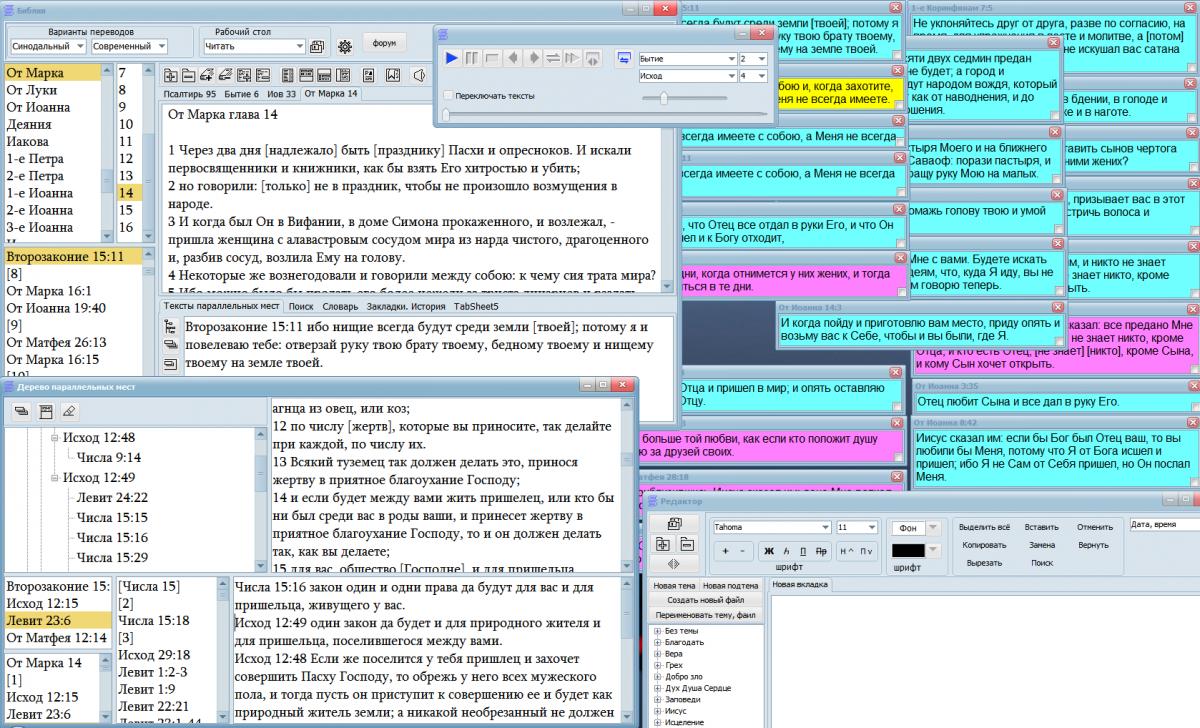Toggle bold Ж formatting in editor
Viewport: 1200px width, 728px height.
point(769,551)
